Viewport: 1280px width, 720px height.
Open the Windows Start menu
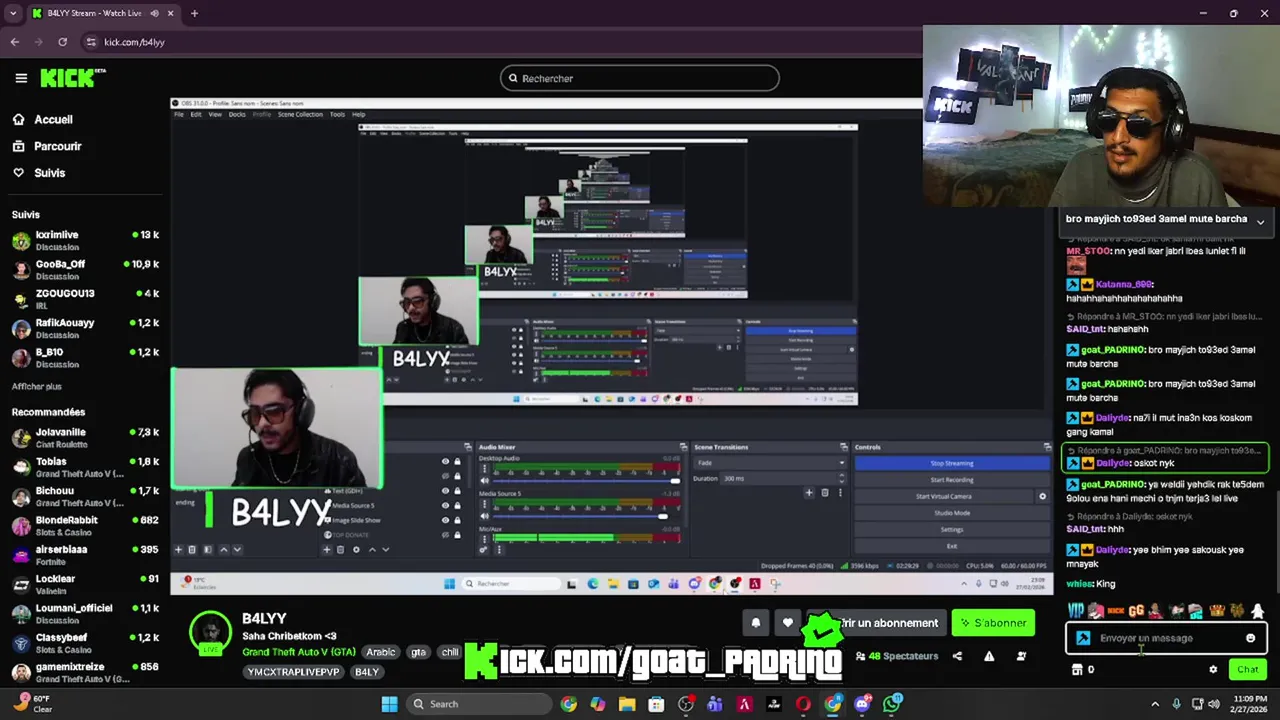tap(389, 704)
